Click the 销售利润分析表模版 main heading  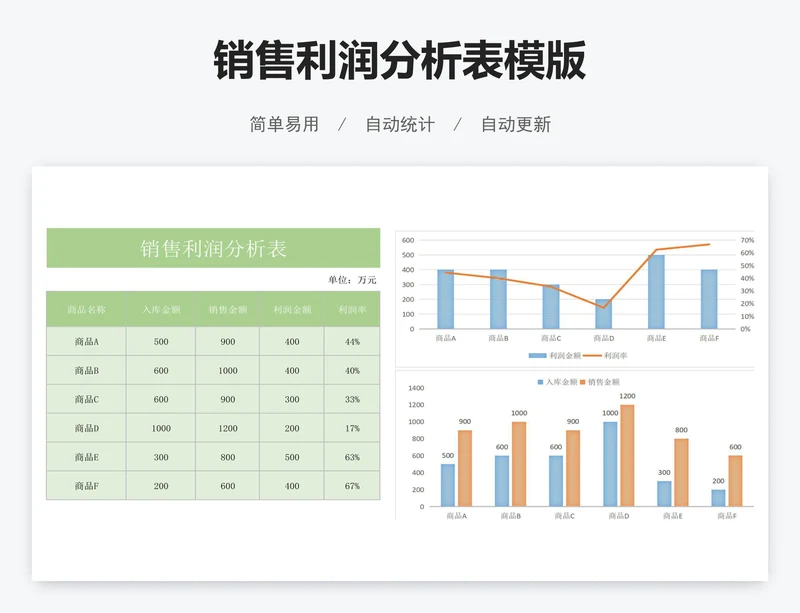400,61
